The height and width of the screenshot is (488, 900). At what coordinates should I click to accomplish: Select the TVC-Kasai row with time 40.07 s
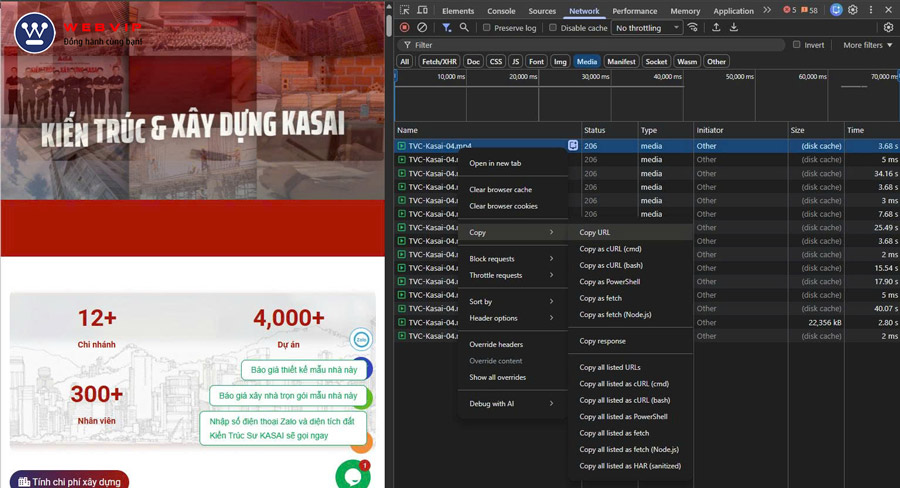647,309
